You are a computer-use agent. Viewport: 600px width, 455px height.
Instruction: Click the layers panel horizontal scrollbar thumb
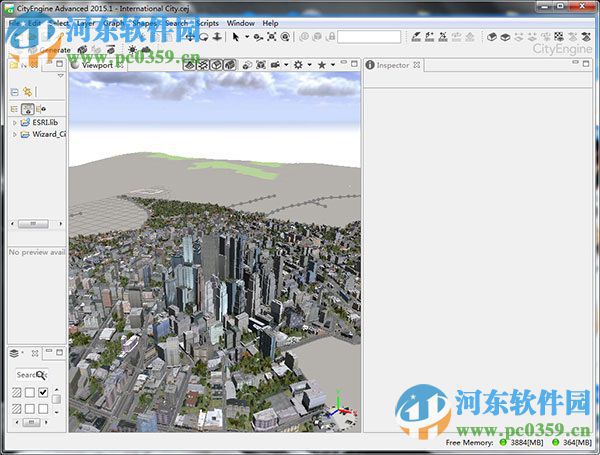click(31, 422)
